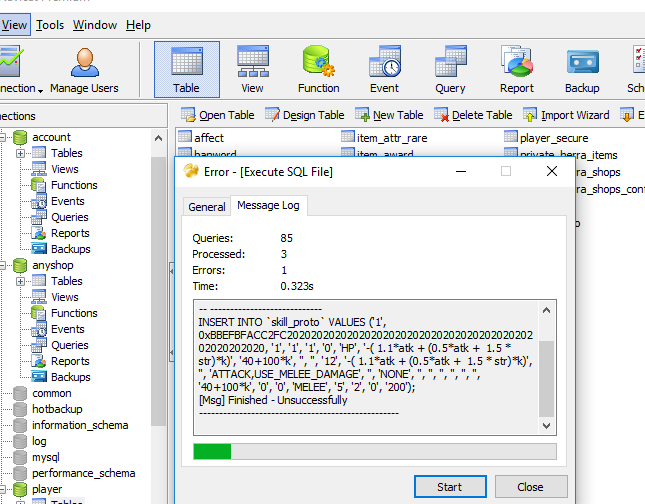Select the hotbackup database

[57, 409]
